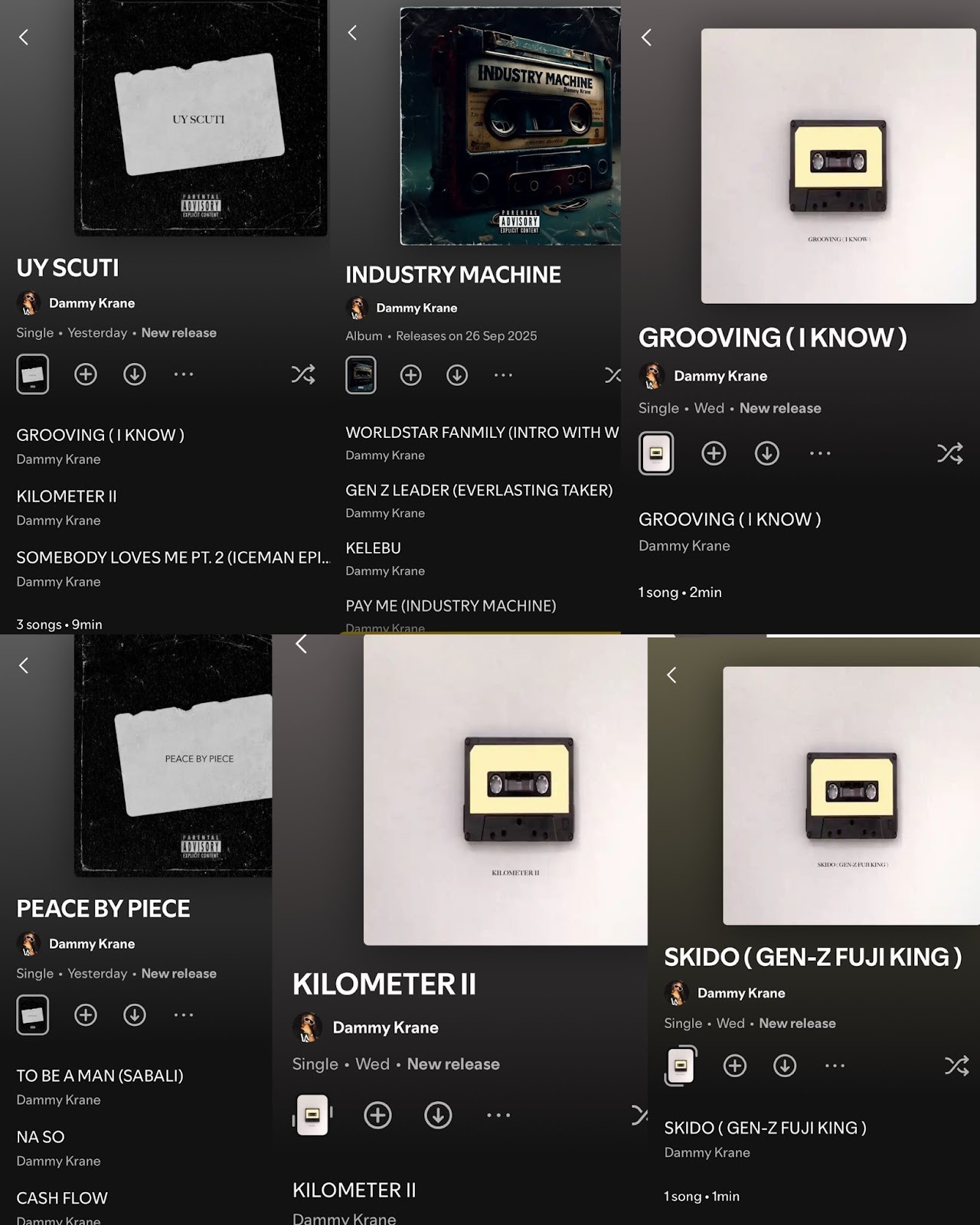Open Dammy Krane profile under KILOMETER II title
This screenshot has height=1225, width=980.
pyautogui.click(x=385, y=1027)
